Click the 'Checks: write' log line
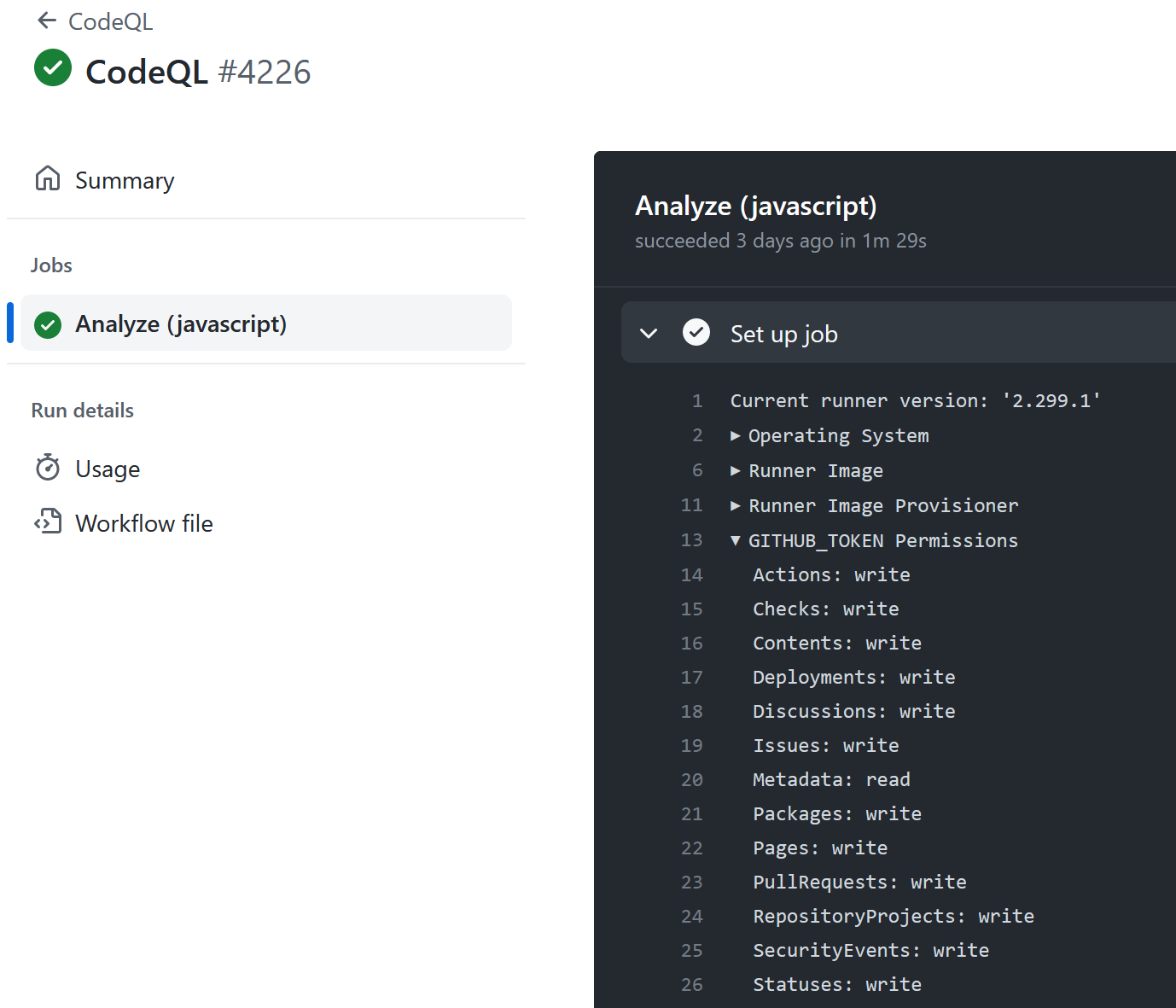 (x=826, y=609)
